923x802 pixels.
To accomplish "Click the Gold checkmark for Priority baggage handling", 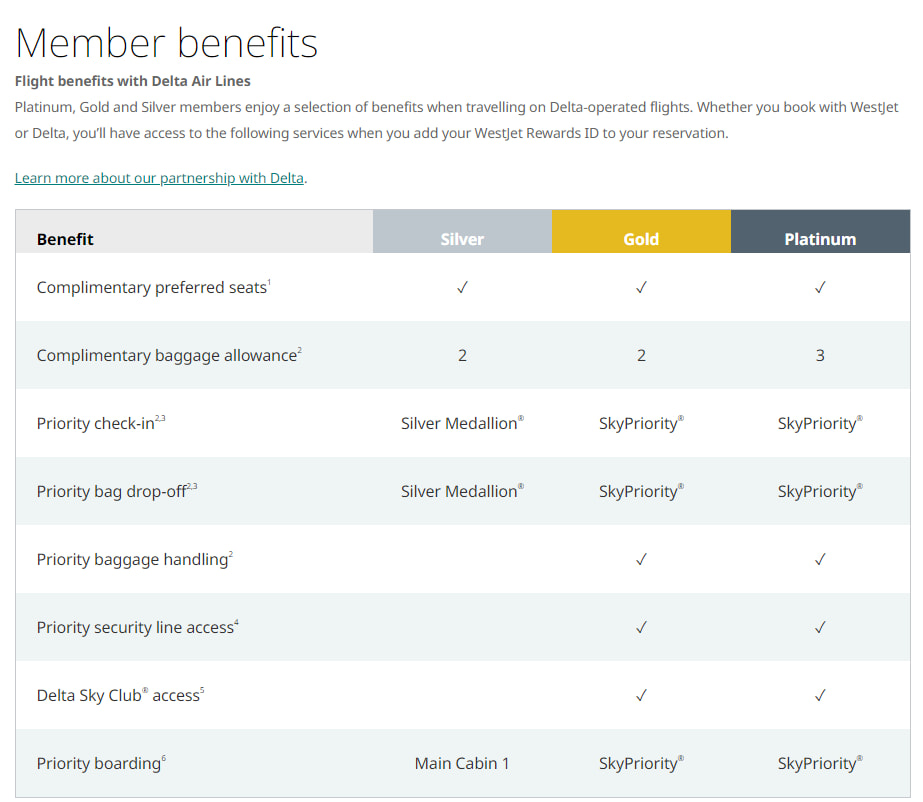I will tap(641, 559).
